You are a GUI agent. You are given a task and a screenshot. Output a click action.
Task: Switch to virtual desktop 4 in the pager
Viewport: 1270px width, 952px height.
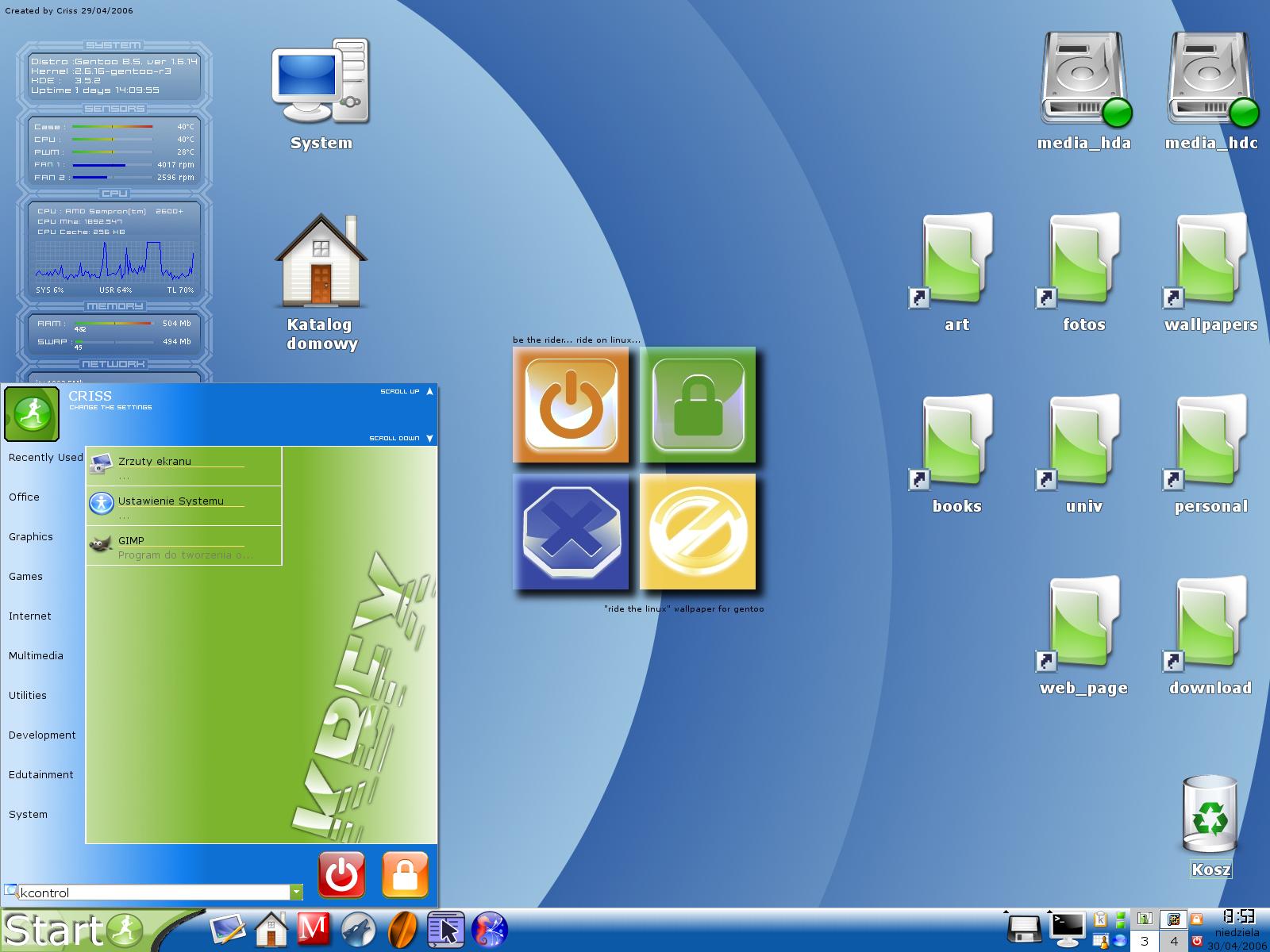(x=1173, y=941)
